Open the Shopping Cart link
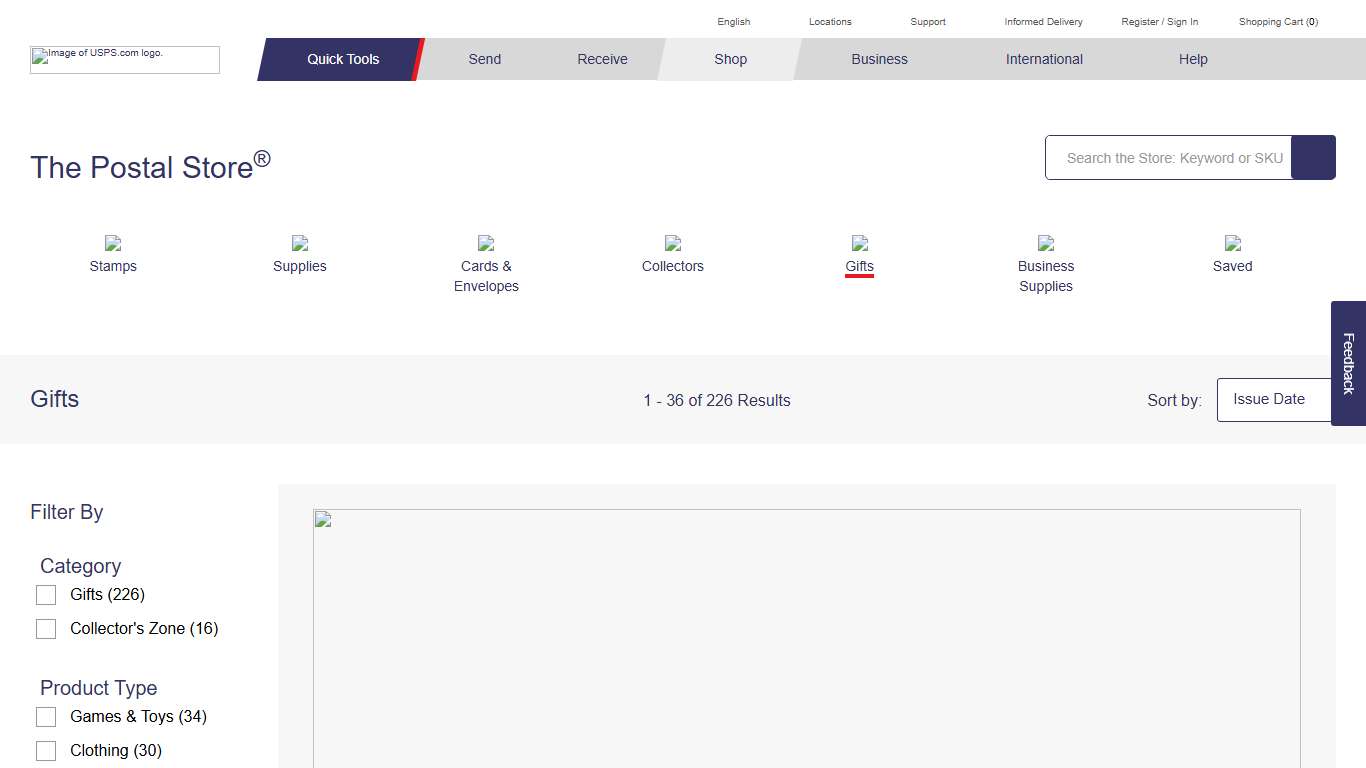 tap(1277, 22)
